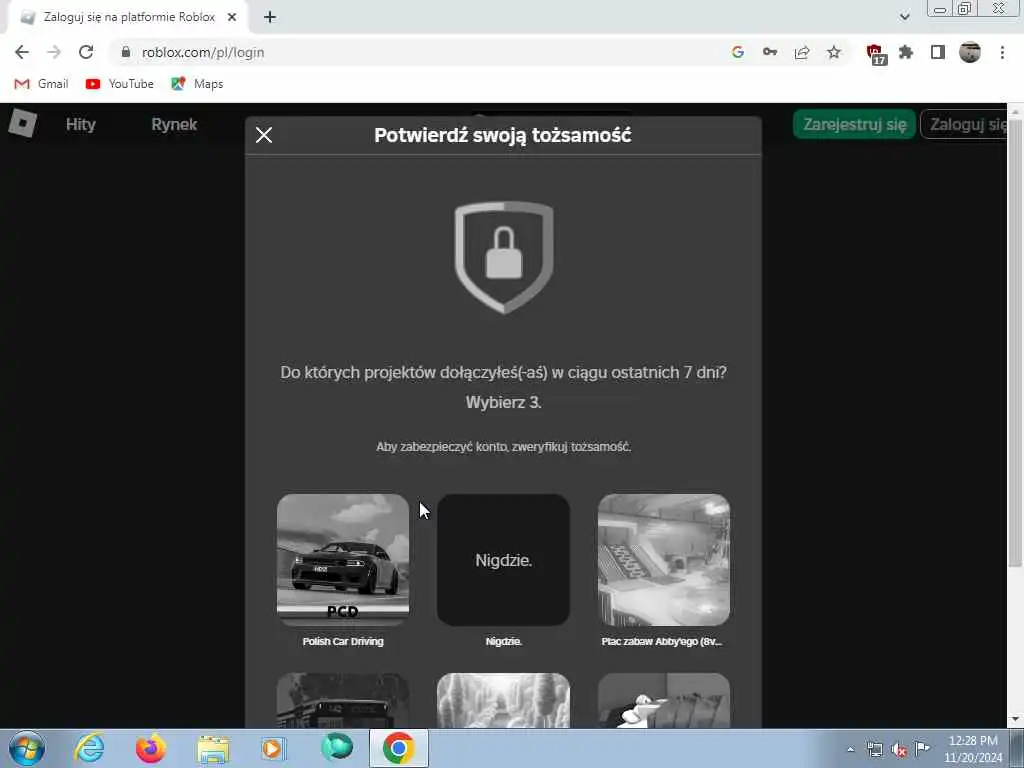Select the forest path game thumbnail in second row
Screen dimensions: 1024x768
point(503,700)
